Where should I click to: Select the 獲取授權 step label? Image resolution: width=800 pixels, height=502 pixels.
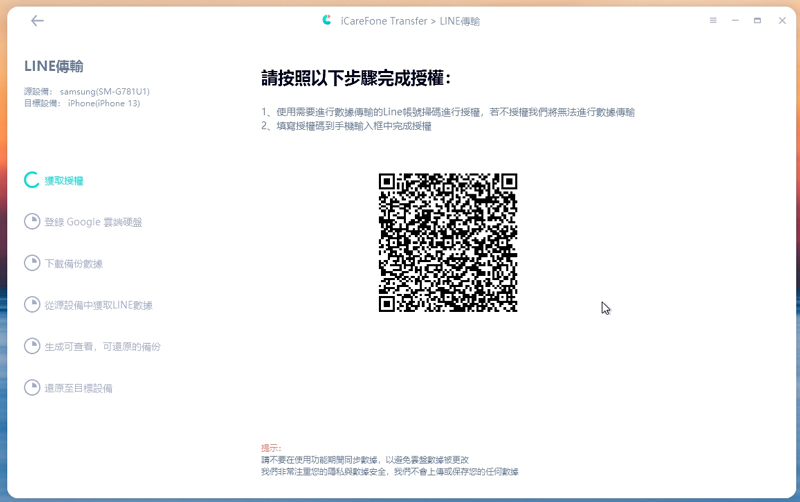(64, 181)
